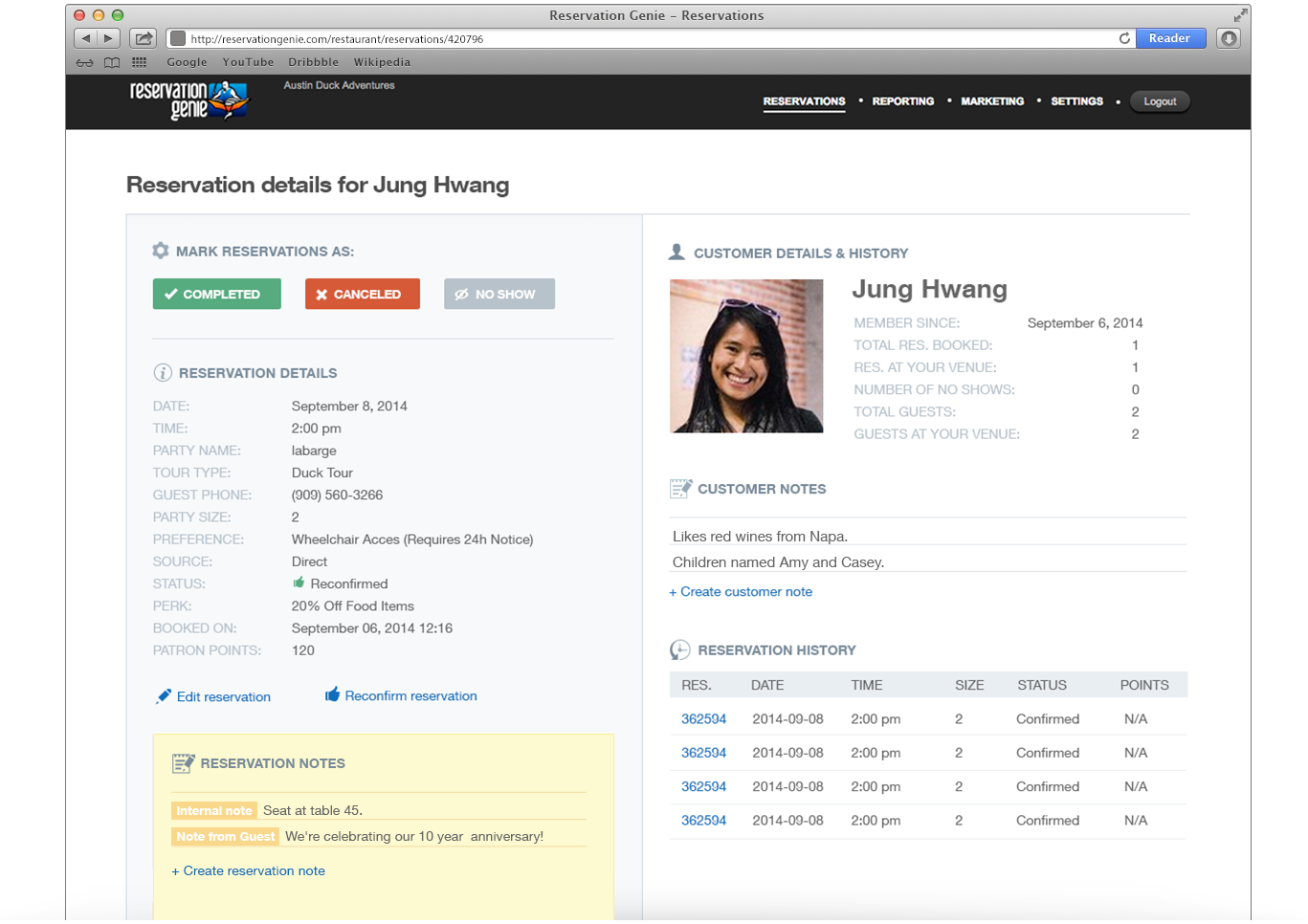The height and width of the screenshot is (924, 1308).
Task: Click the 'September 06, 2014 12:16' booked-on value
Action: (x=372, y=628)
